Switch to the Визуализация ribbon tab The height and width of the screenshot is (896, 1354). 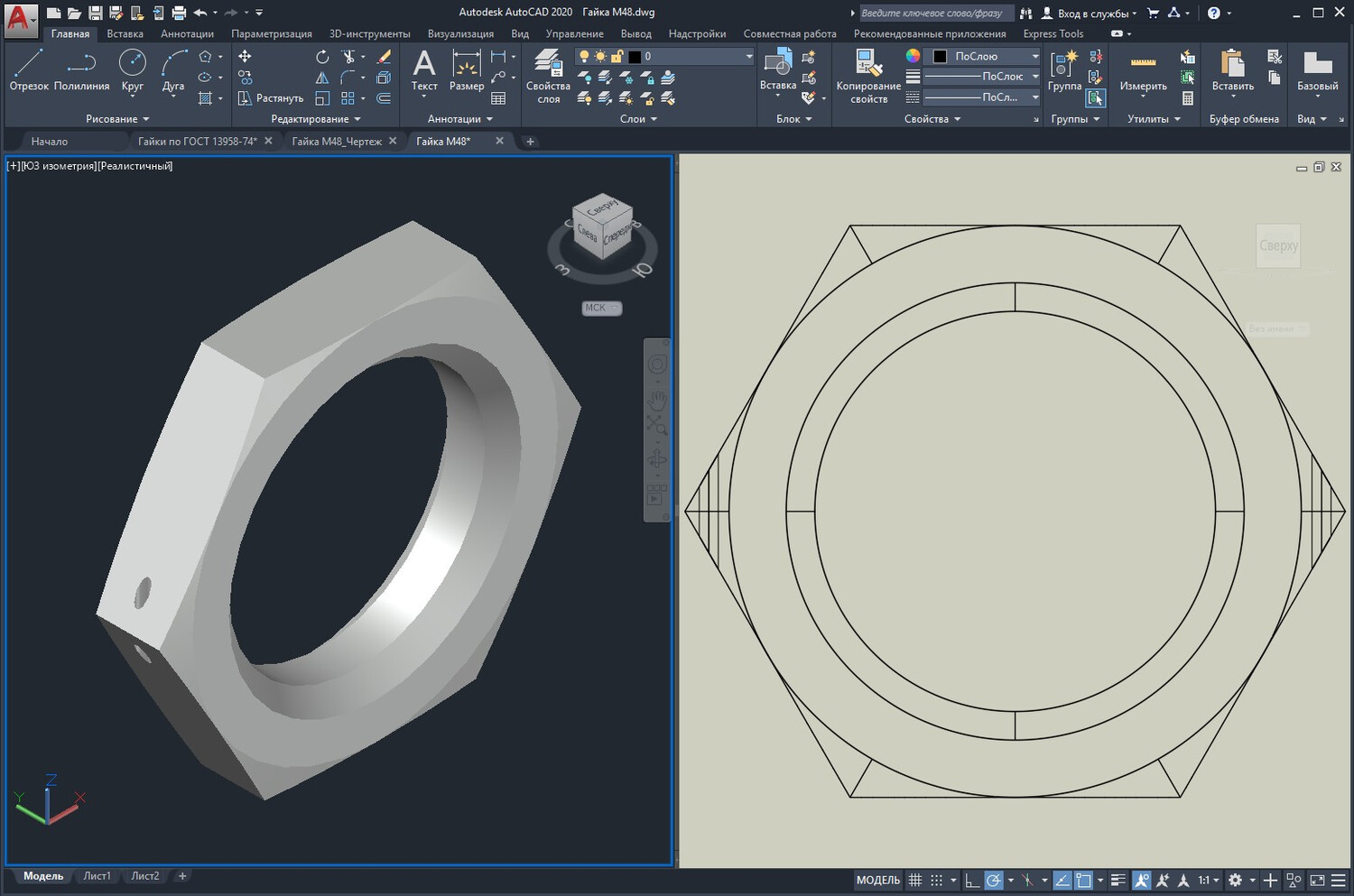coord(460,34)
